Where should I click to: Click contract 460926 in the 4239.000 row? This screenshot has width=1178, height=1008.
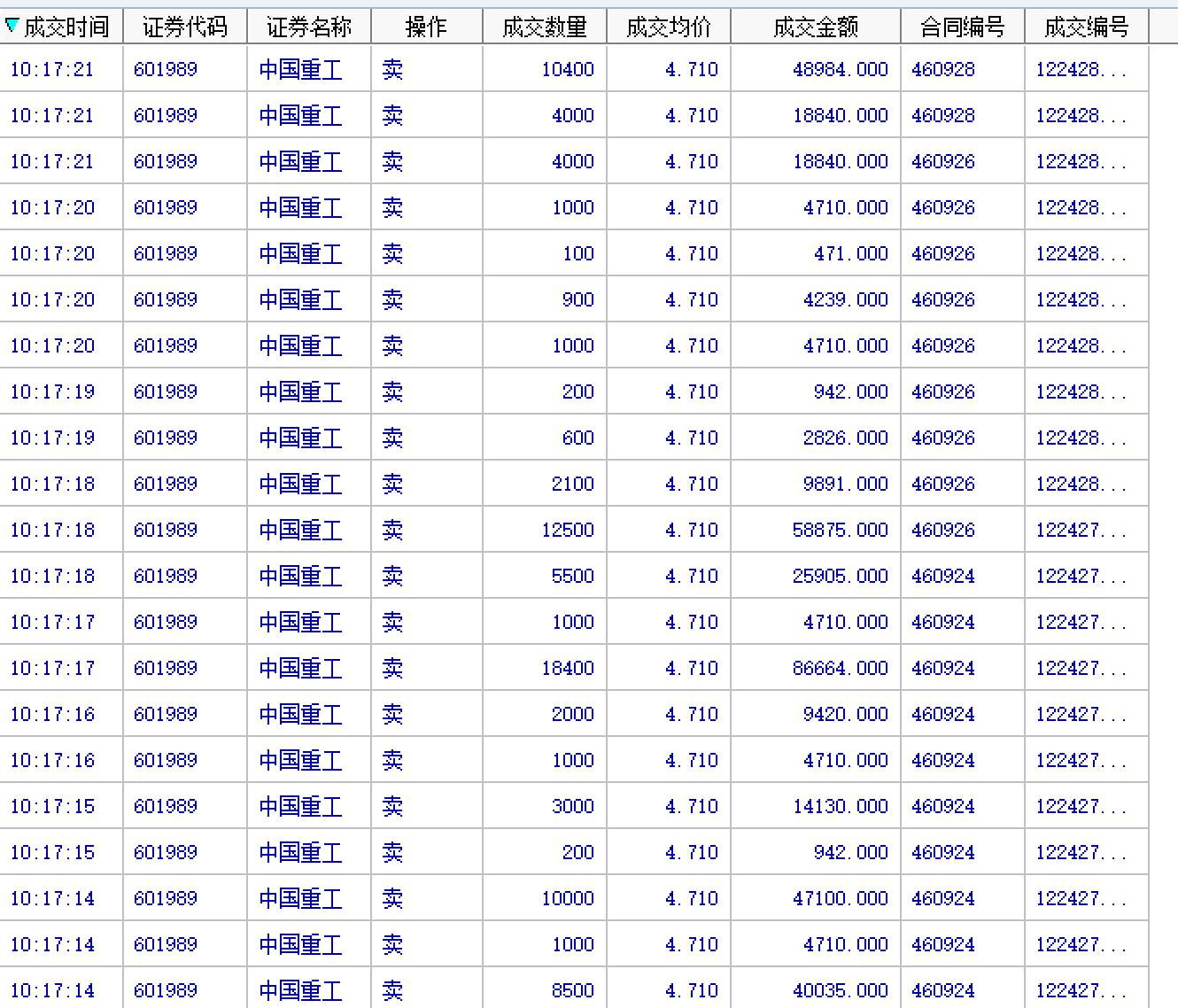(943, 299)
